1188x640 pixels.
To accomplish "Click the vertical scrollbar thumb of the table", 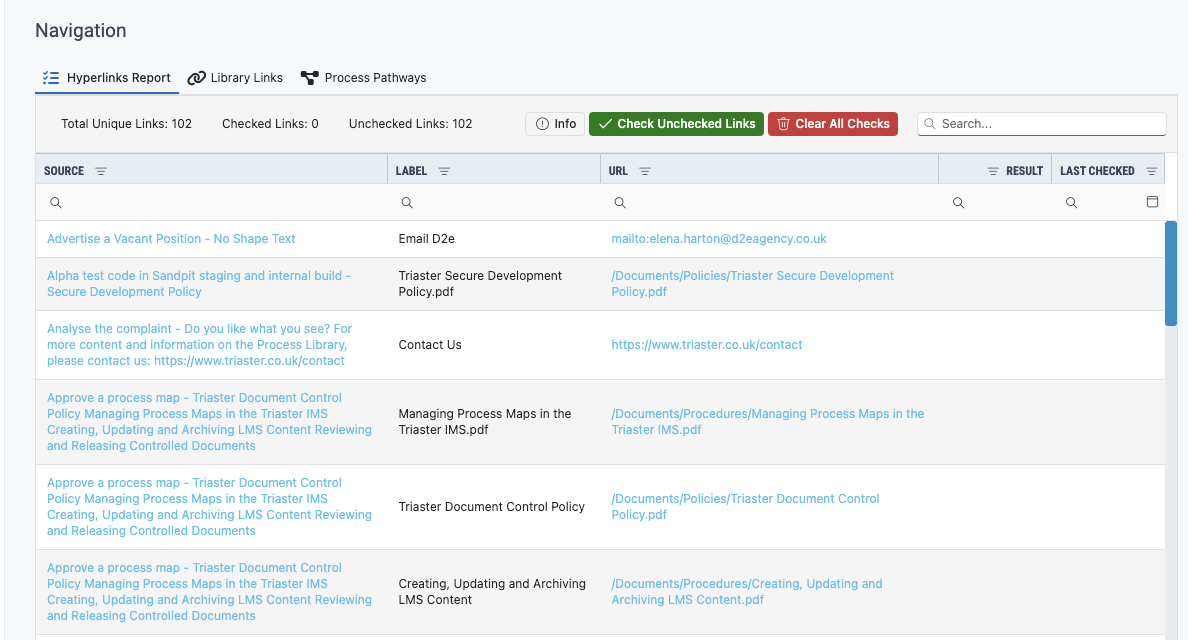I will coord(1171,273).
